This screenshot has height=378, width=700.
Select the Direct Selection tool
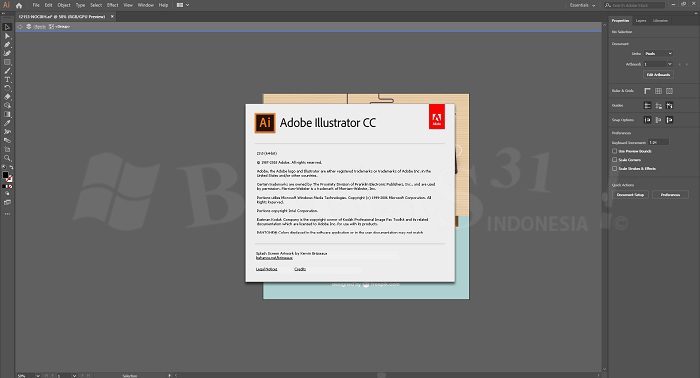tap(7, 36)
